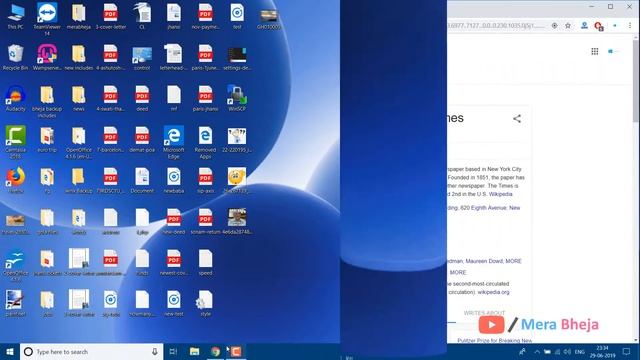Select the newbaba file icon
The image size is (640, 360).
pyautogui.click(x=174, y=180)
